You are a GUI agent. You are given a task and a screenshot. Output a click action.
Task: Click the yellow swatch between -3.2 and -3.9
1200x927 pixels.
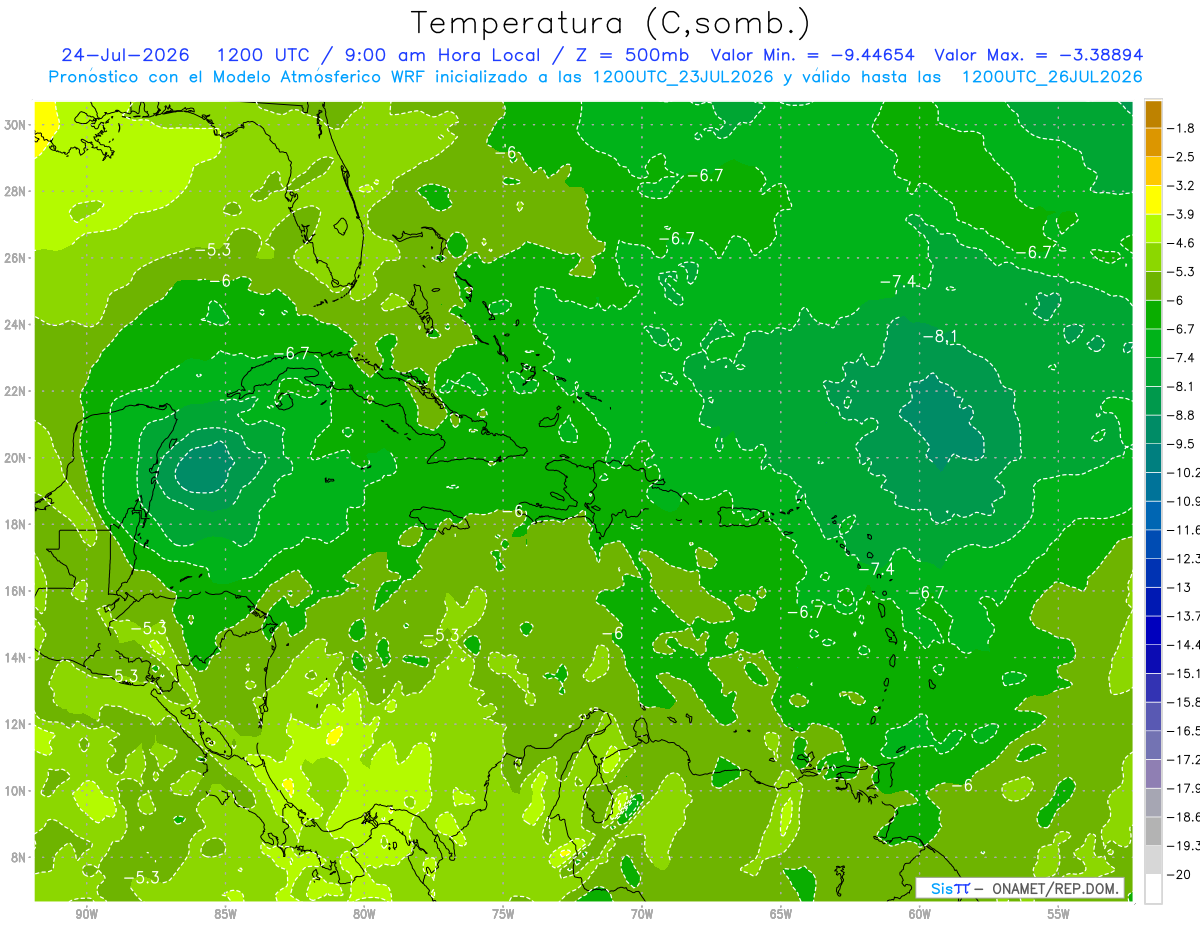pos(1153,200)
